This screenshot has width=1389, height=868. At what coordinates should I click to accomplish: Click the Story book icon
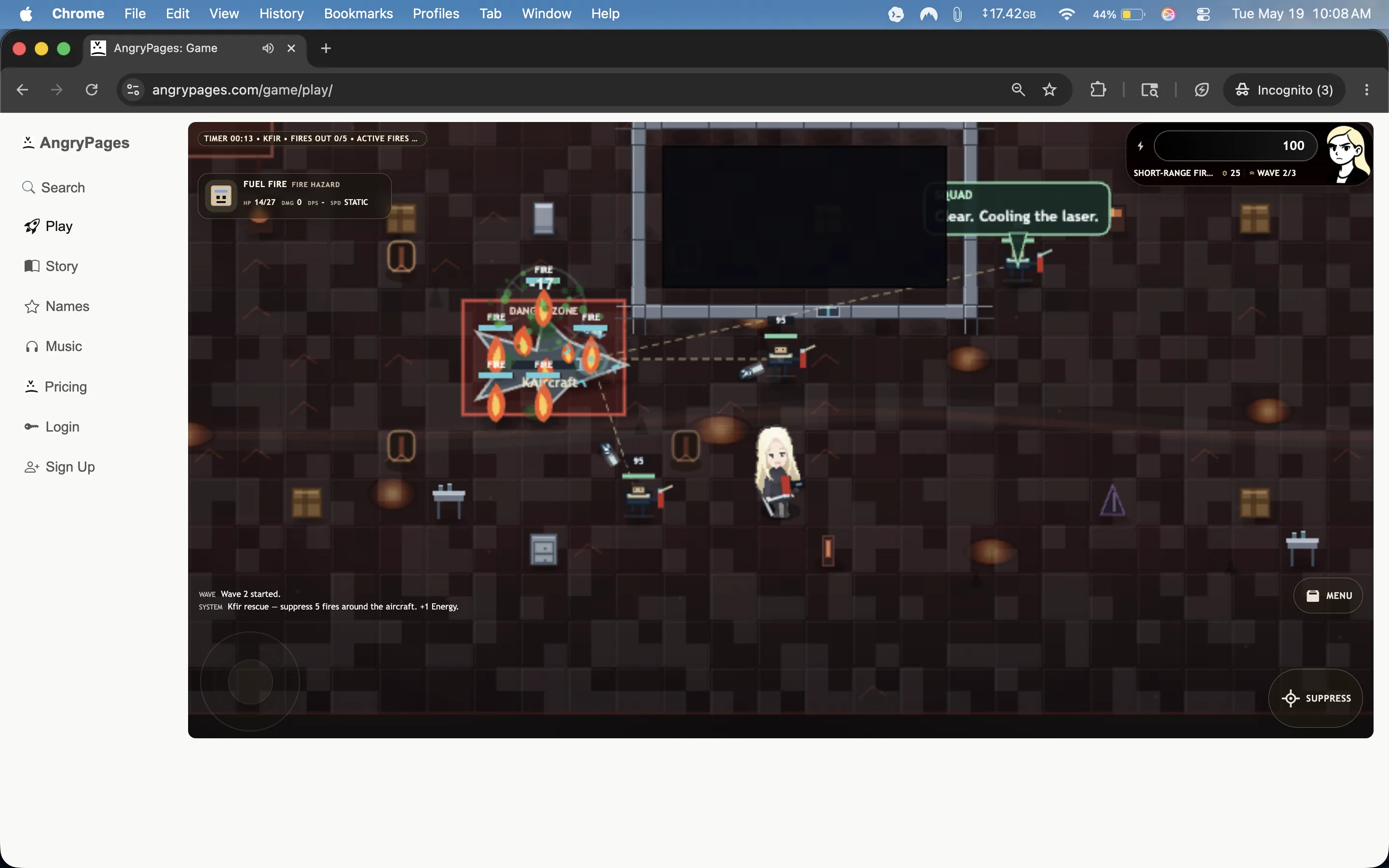pyautogui.click(x=32, y=266)
